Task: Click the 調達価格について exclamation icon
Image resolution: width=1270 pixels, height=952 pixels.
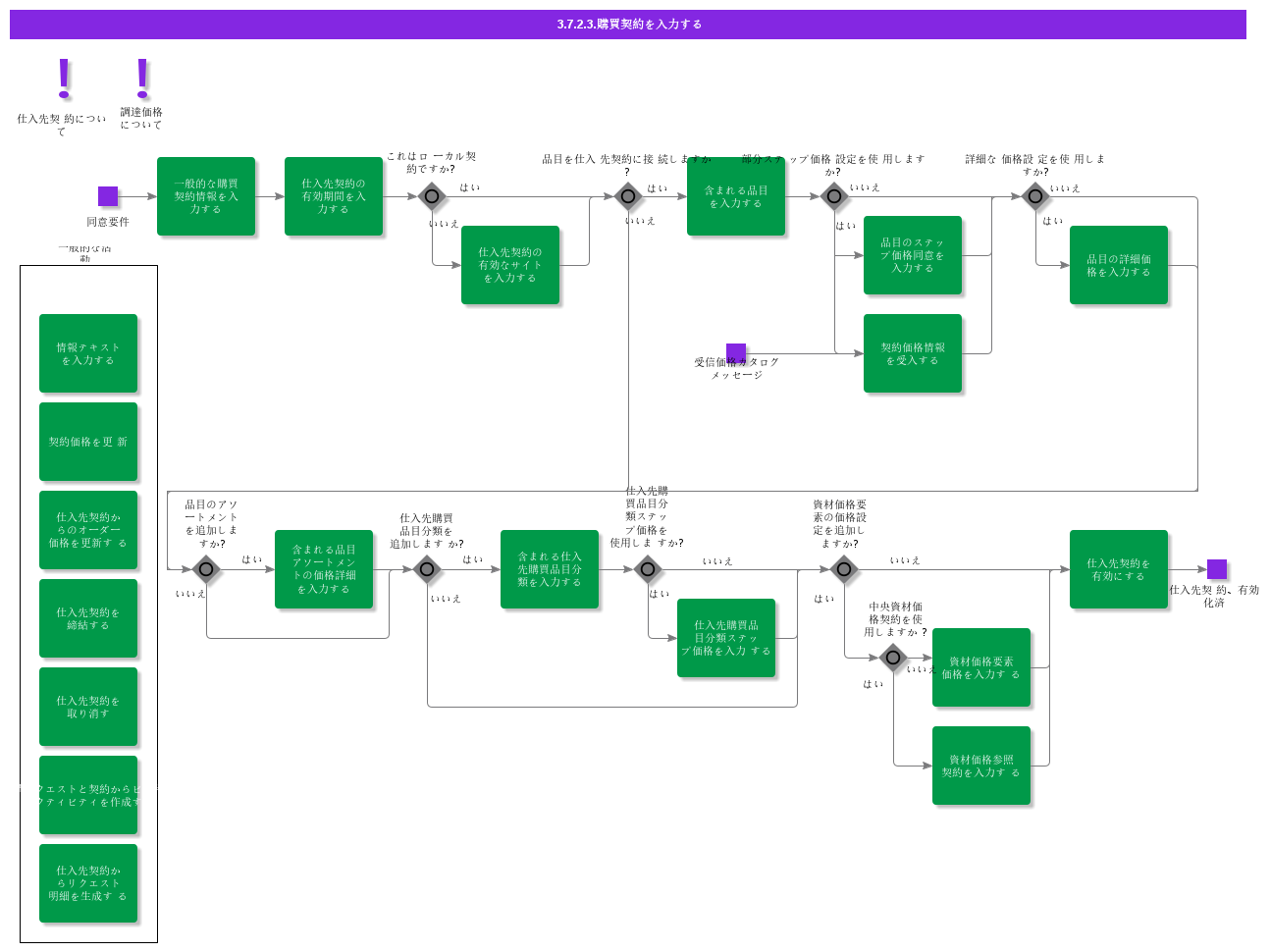Action: [x=143, y=79]
